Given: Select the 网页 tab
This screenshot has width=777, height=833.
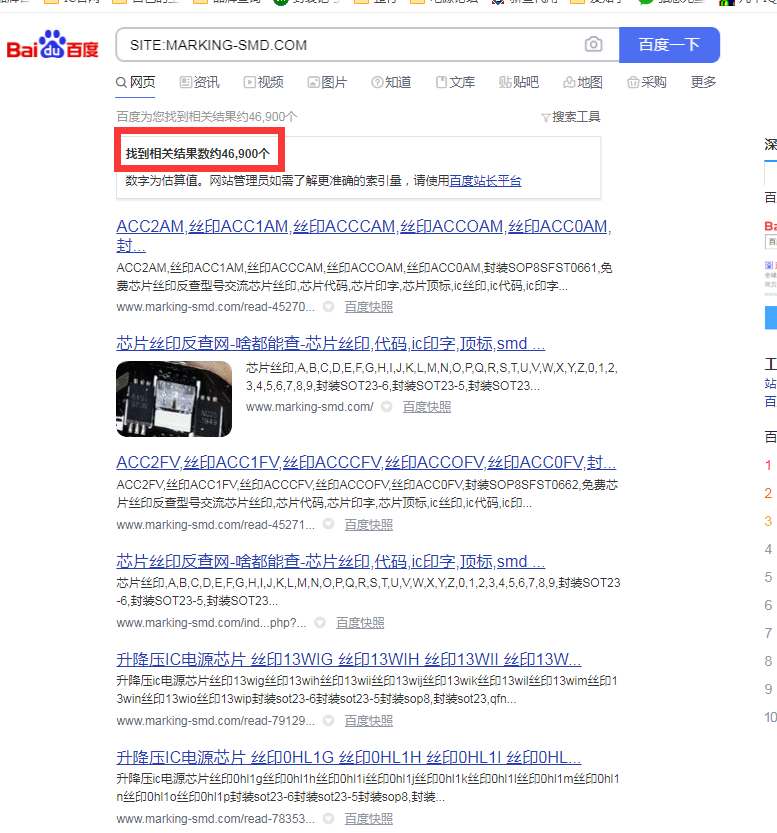Looking at the screenshot, I should [135, 82].
